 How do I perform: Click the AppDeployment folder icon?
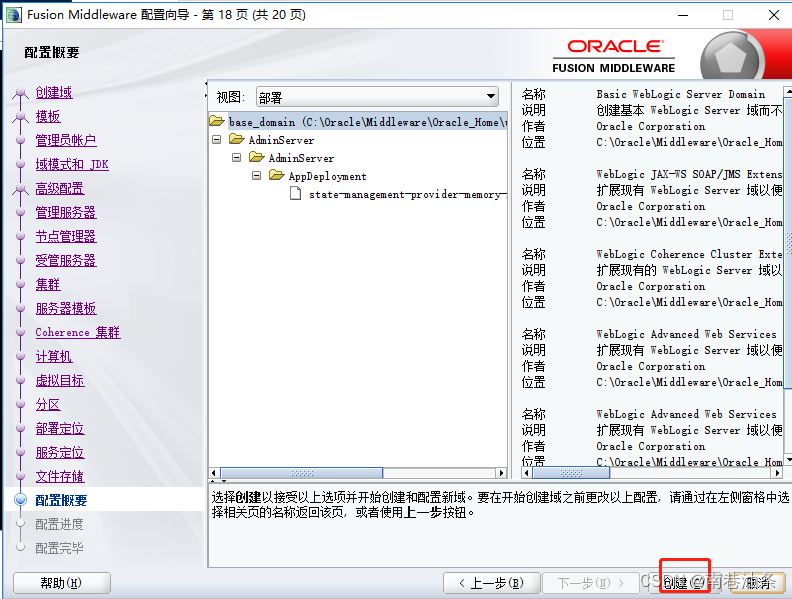click(x=276, y=175)
